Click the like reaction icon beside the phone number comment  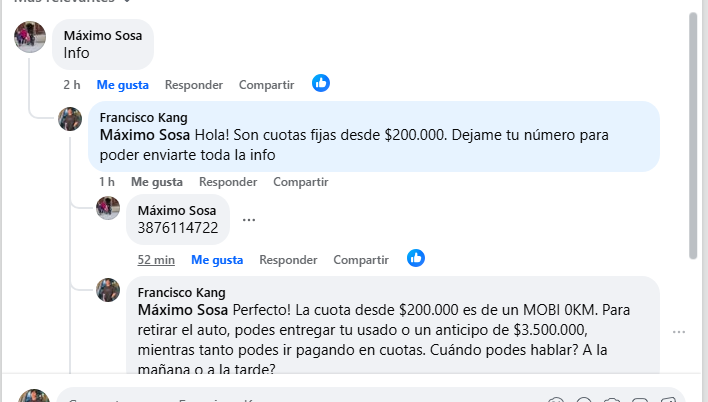coord(416,258)
